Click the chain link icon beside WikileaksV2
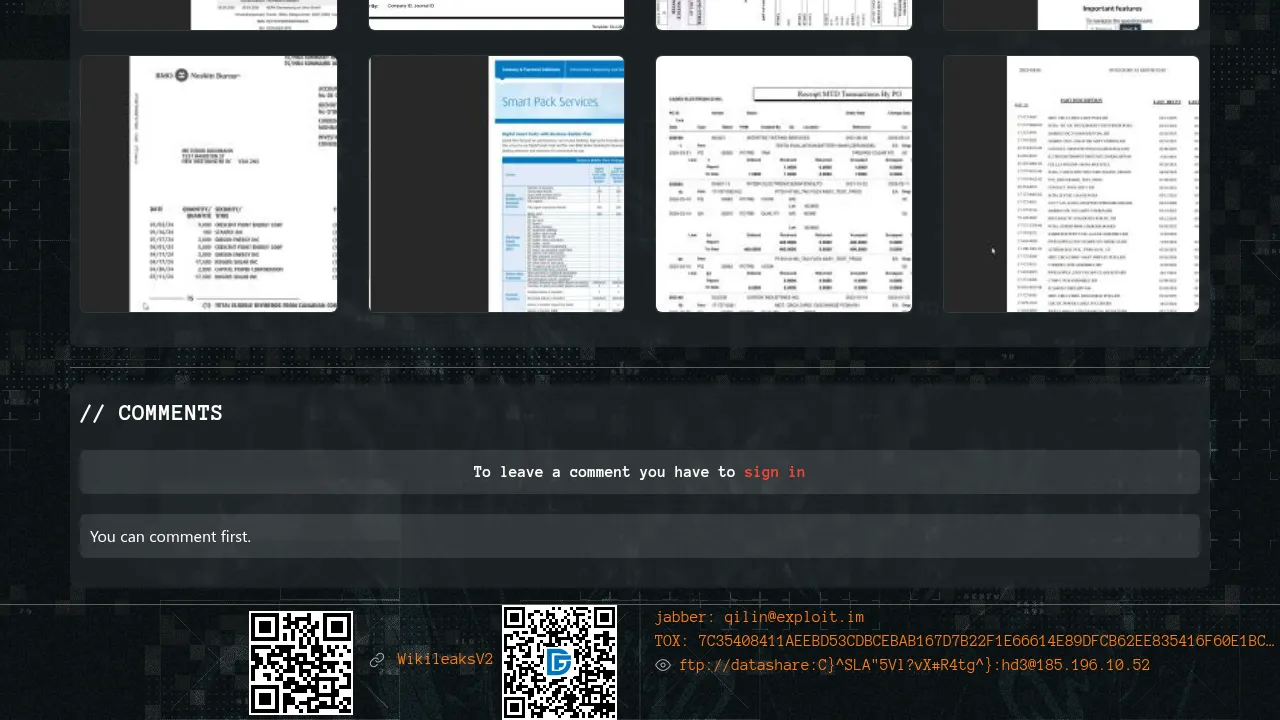Screen dimensions: 1280x720 pos(377,660)
